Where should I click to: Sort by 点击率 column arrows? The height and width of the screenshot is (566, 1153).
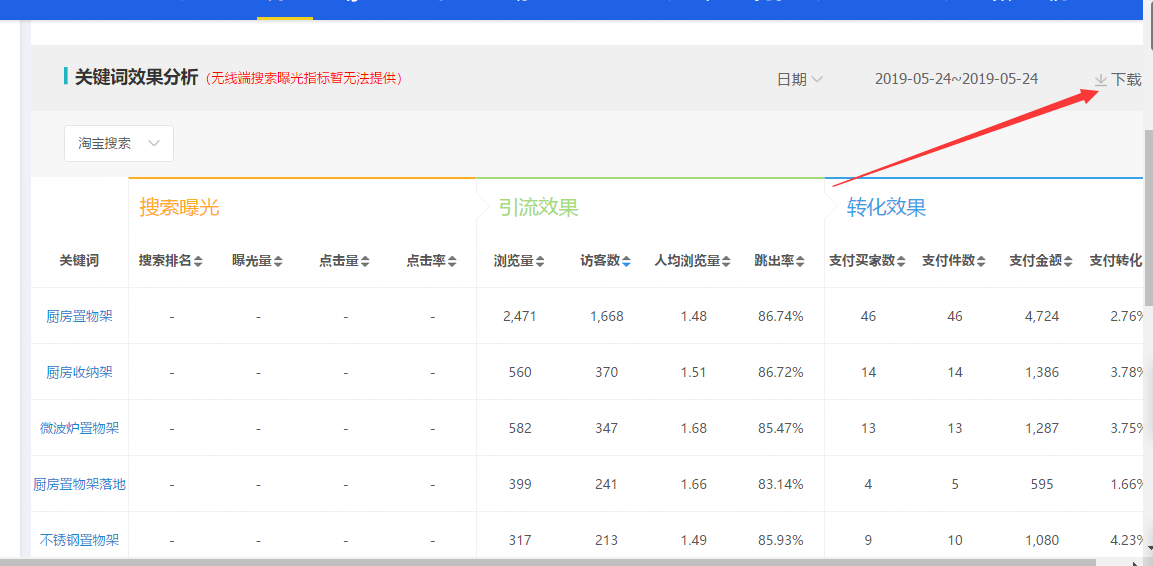pos(452,261)
